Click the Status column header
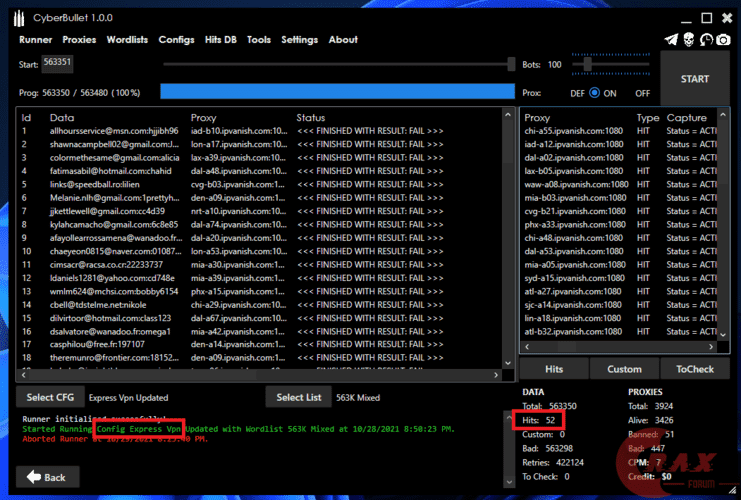 [310, 118]
